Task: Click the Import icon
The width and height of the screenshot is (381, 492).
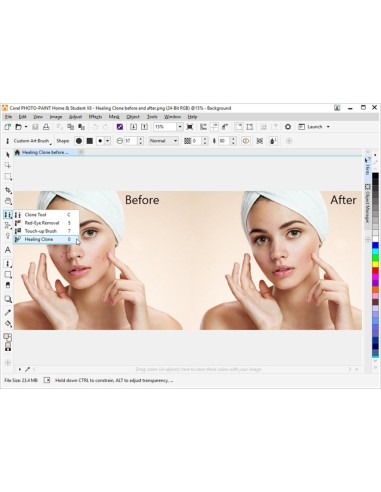Action: click(133, 127)
